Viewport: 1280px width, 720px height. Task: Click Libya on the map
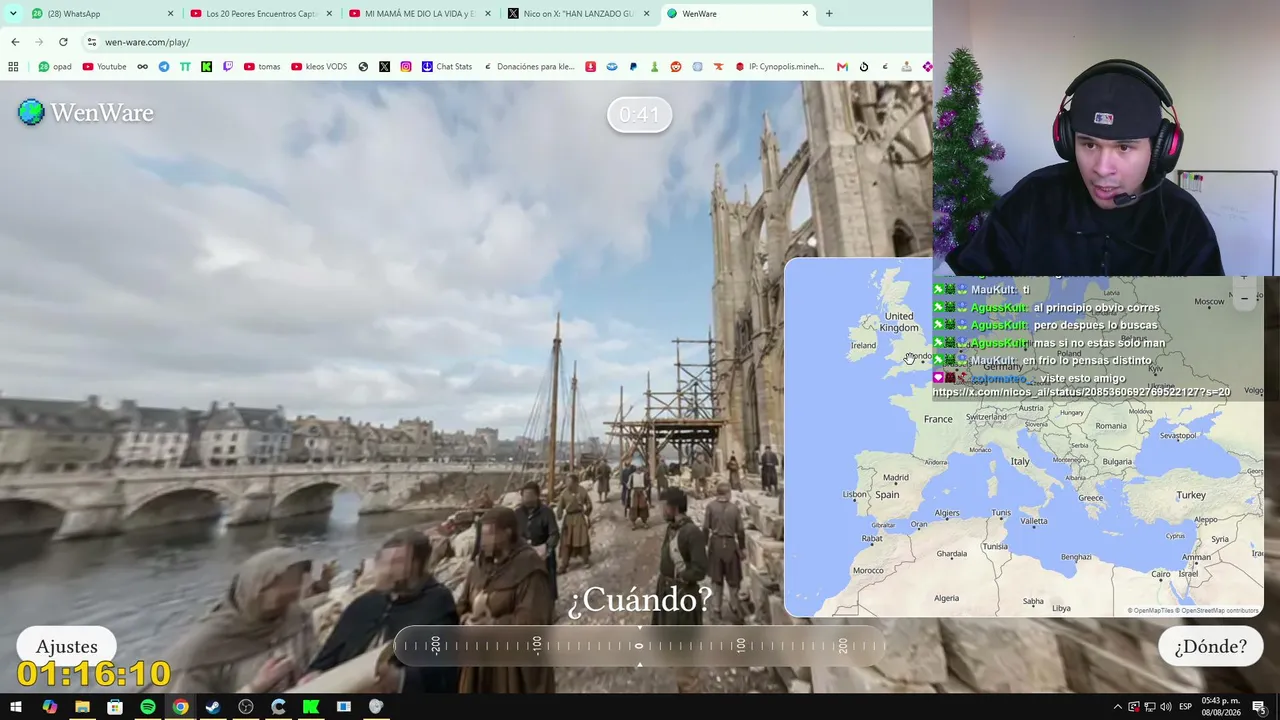1061,608
